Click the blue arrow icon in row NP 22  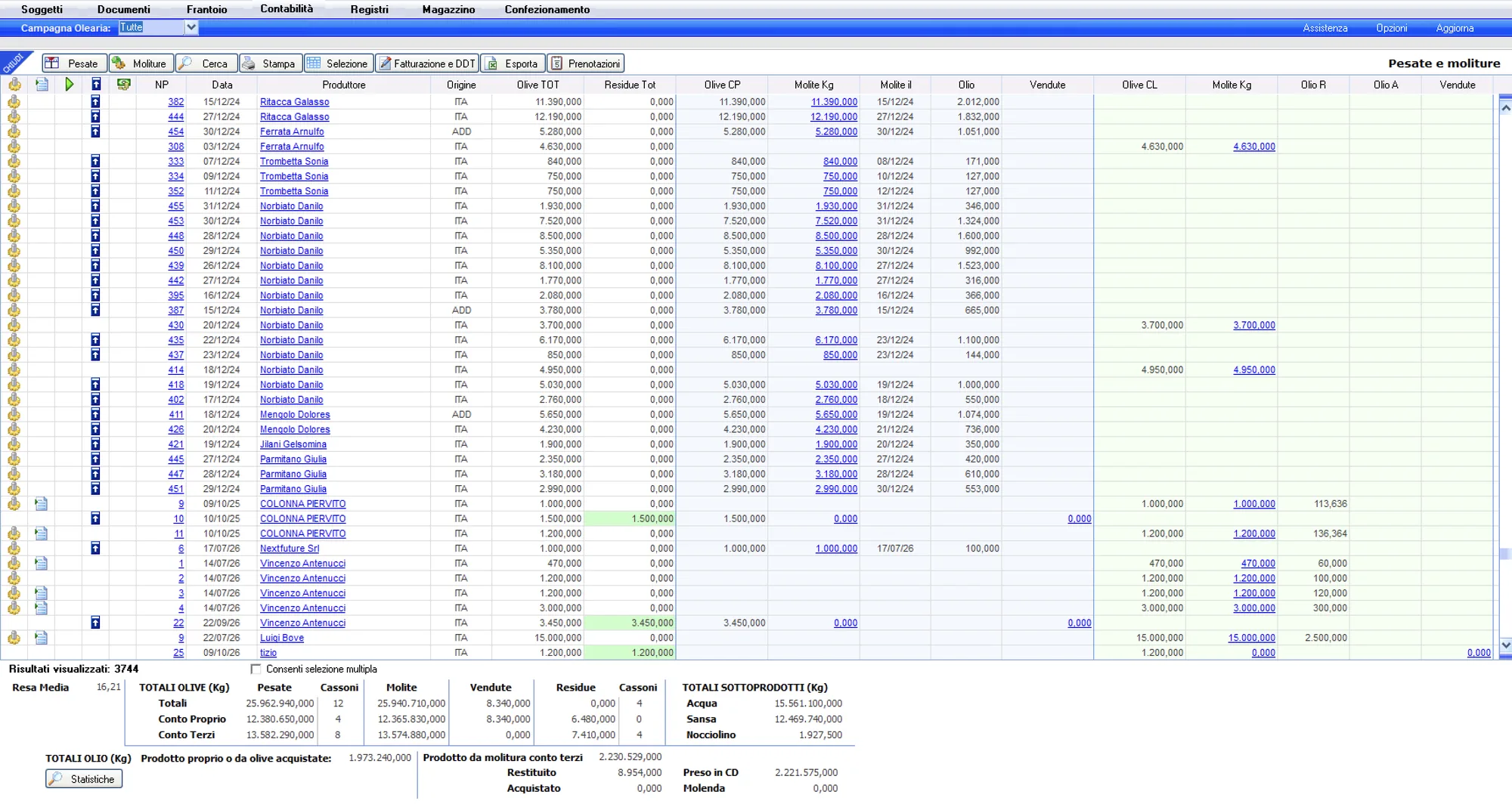point(95,623)
